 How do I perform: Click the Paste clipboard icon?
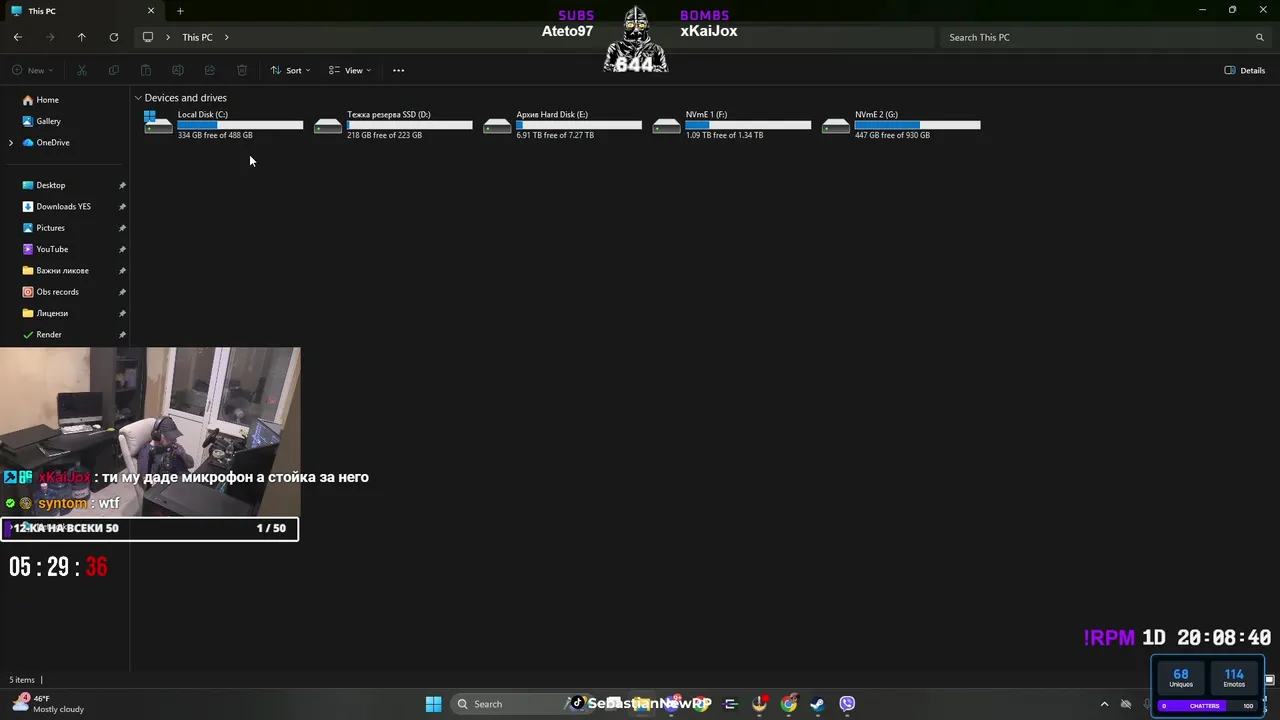(x=146, y=70)
